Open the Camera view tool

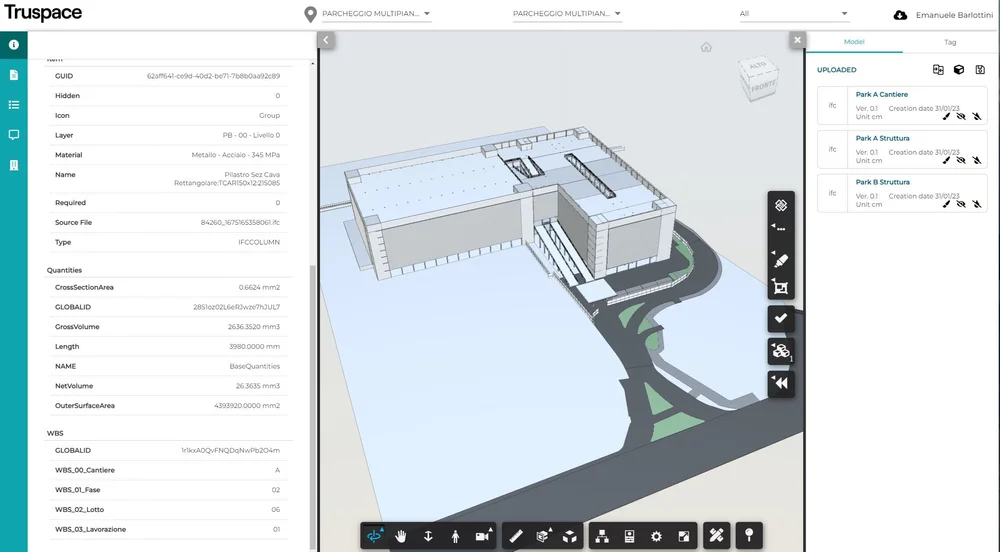click(x=483, y=536)
